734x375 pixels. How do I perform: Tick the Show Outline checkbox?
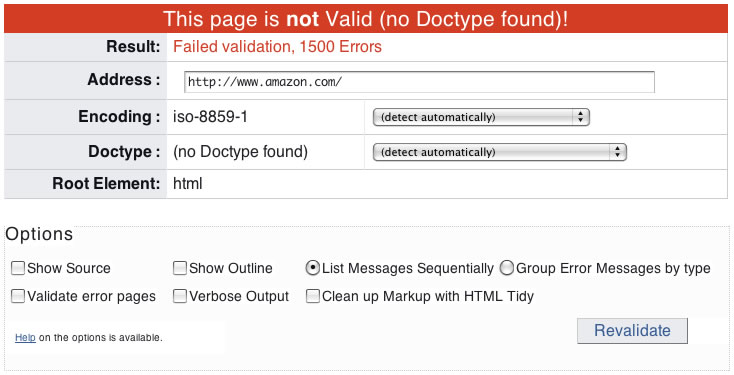point(180,268)
